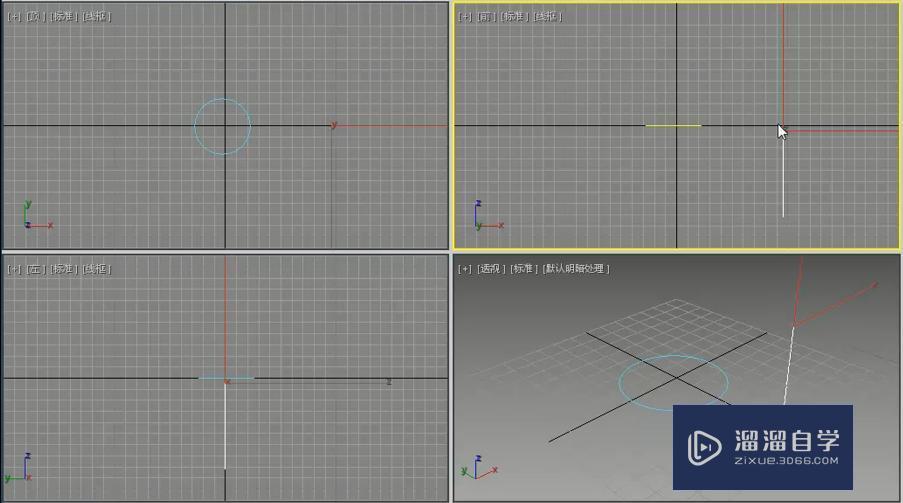This screenshot has height=503, width=903.
Task: Open [标准] menu in the 左 viewport
Action: tap(64, 268)
